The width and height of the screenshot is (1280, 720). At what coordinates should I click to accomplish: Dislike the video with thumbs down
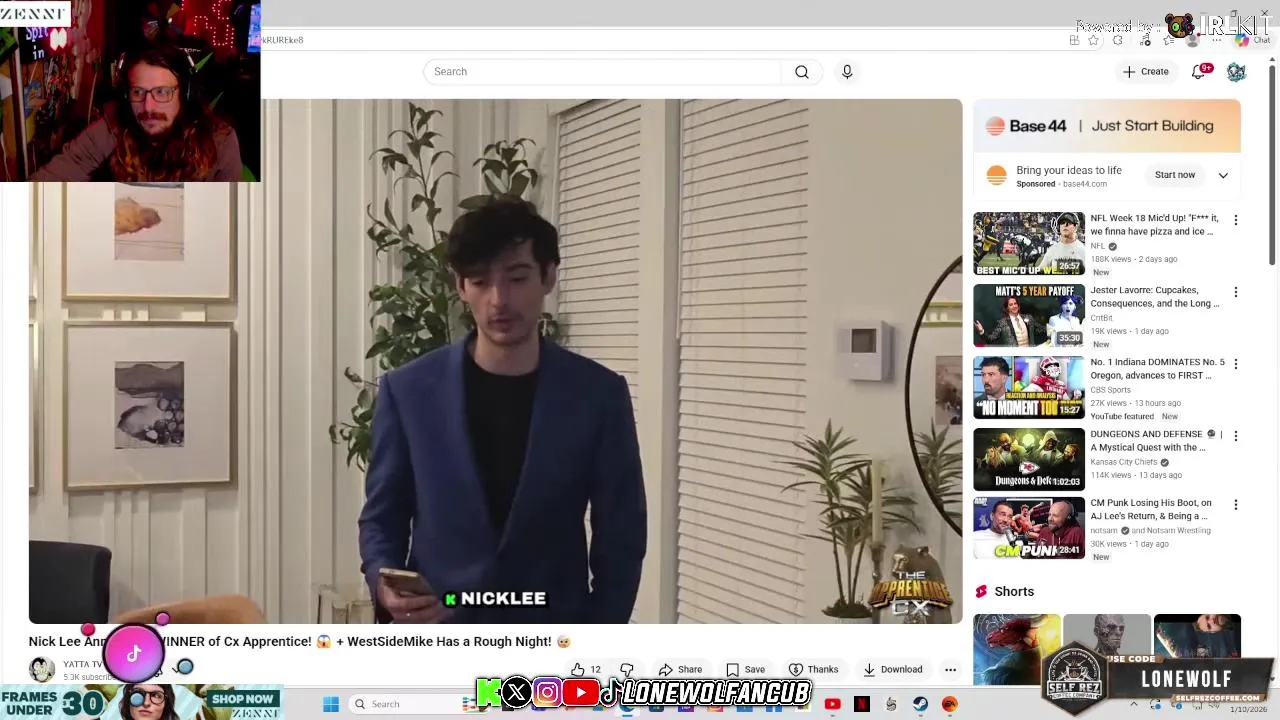[x=627, y=670]
